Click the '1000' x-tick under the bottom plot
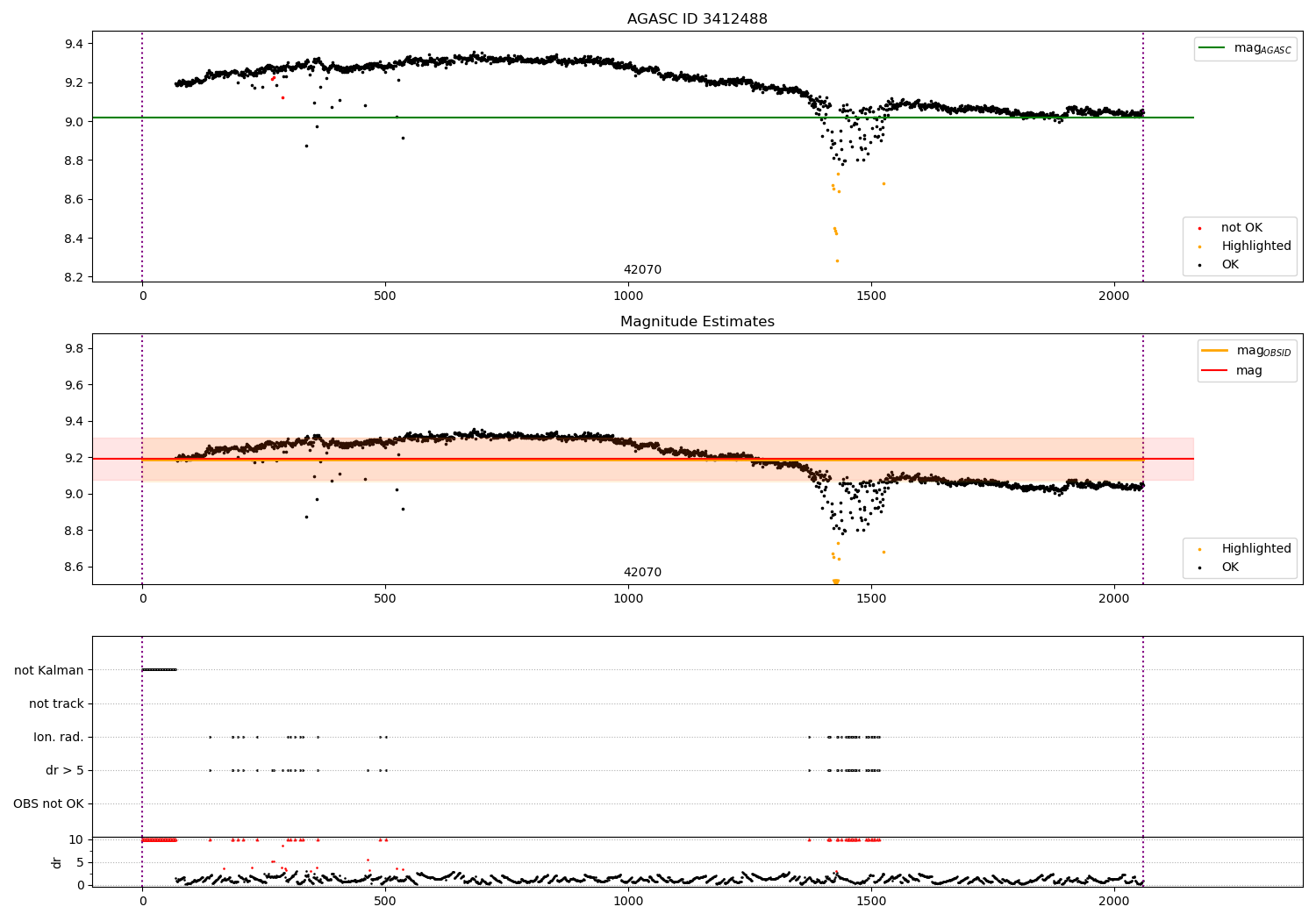Screen dimensions: 1316x921 628,901
